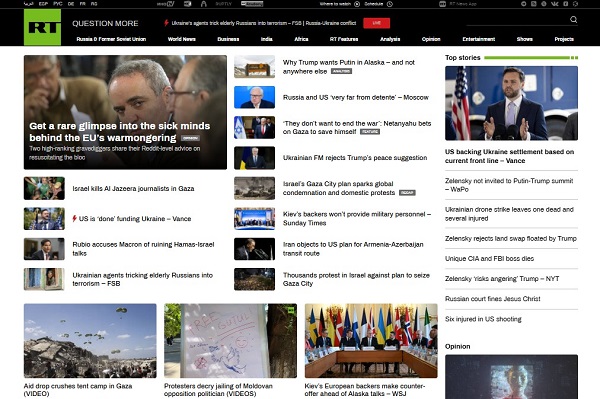Open thumbnail for 'Why Trump wants Putin in Alaska'
600x399 pixels.
click(254, 67)
